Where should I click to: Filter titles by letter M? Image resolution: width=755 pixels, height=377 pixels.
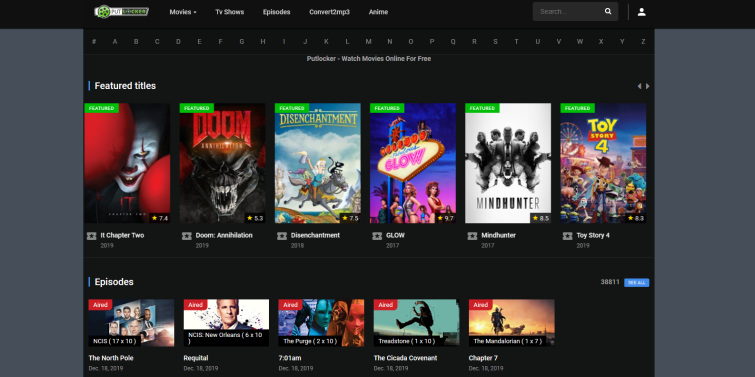pyautogui.click(x=368, y=42)
